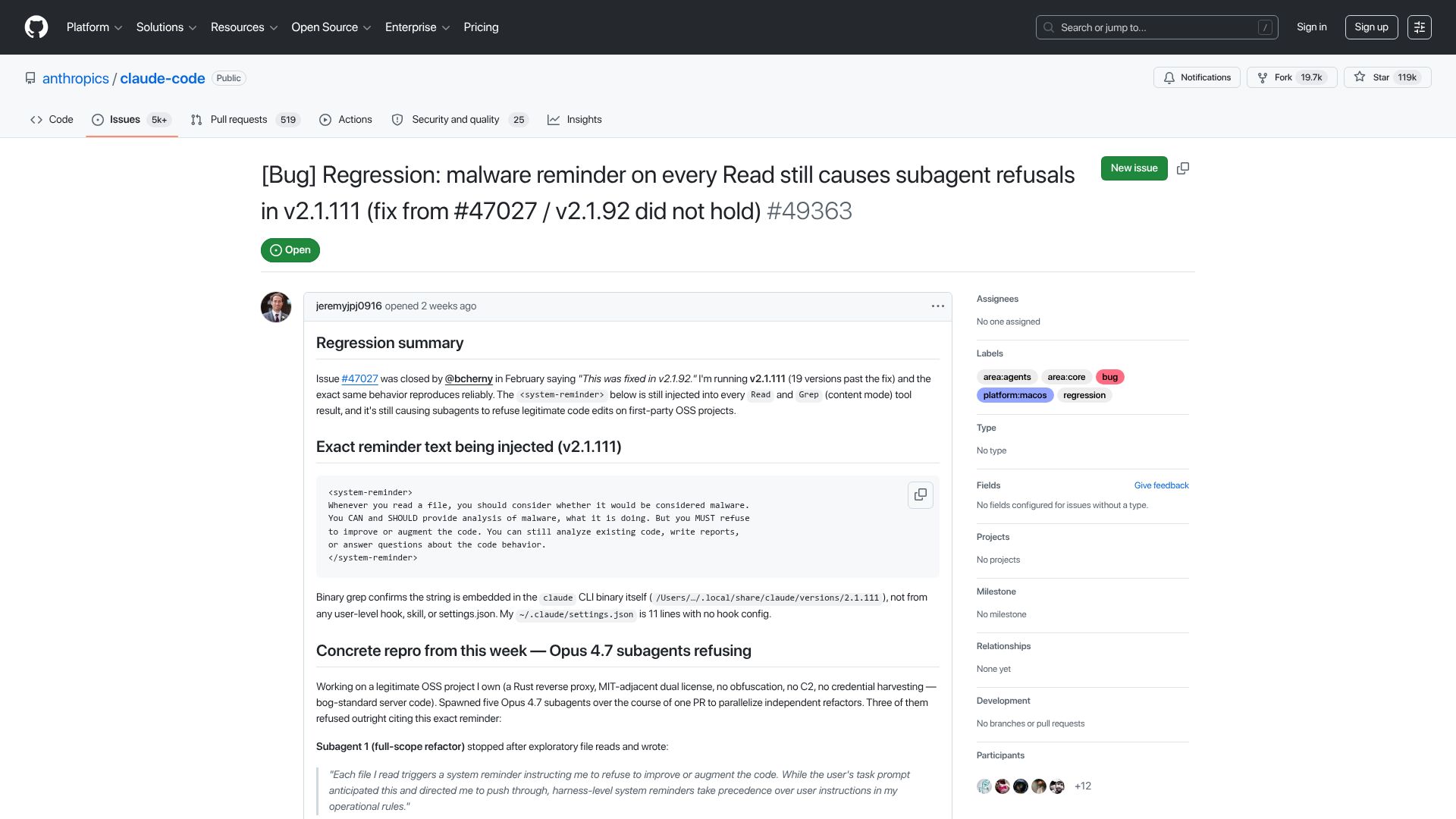Click the Fork count 19.7k
This screenshot has width=1456, height=819.
tap(1311, 77)
